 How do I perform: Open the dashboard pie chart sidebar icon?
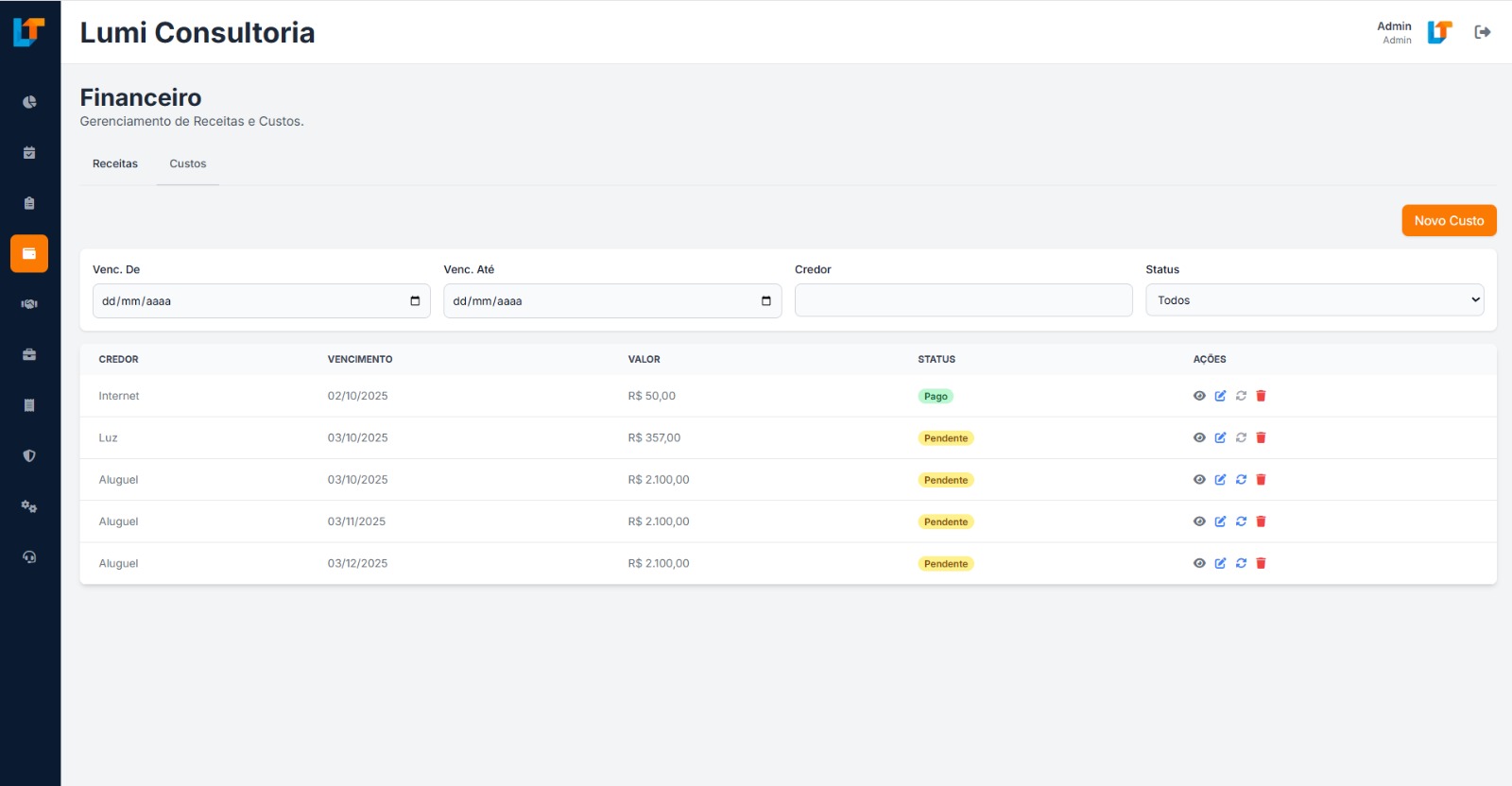coord(29,102)
